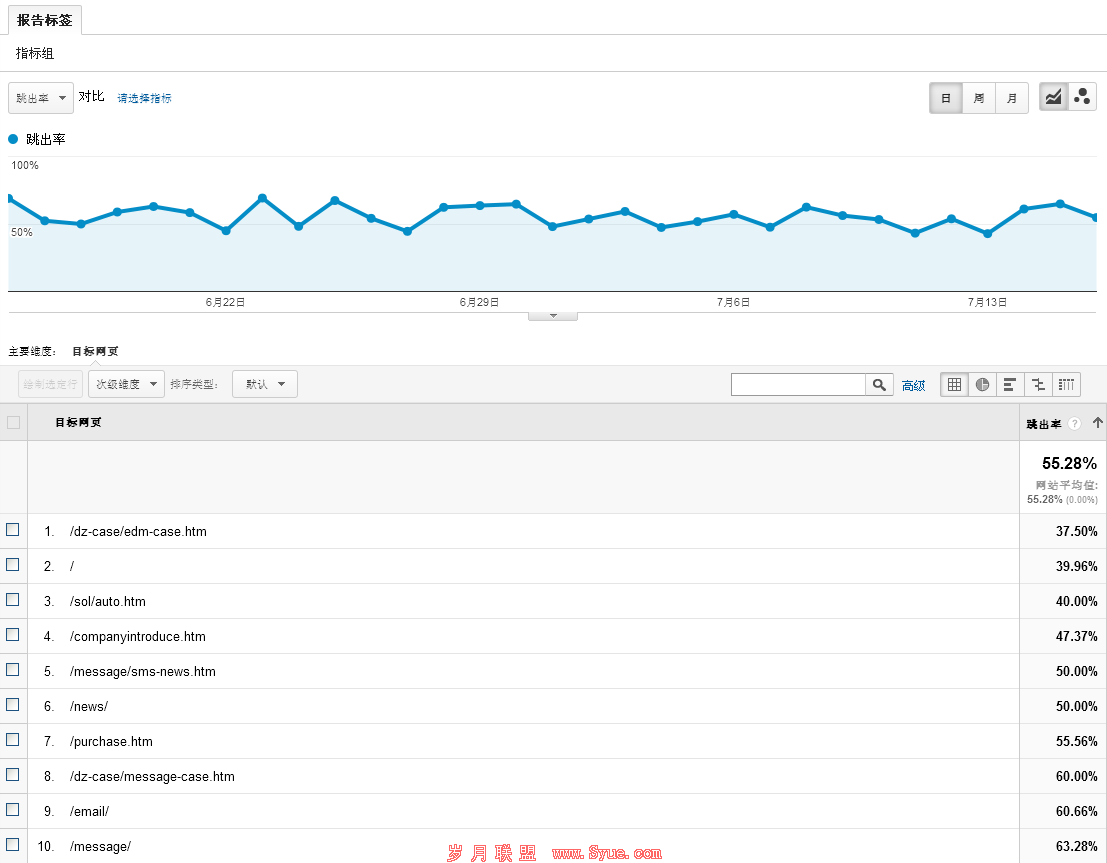This screenshot has height=863, width=1107.
Task: Switch to motion chart bubbles icon
Action: pyautogui.click(x=1082, y=97)
